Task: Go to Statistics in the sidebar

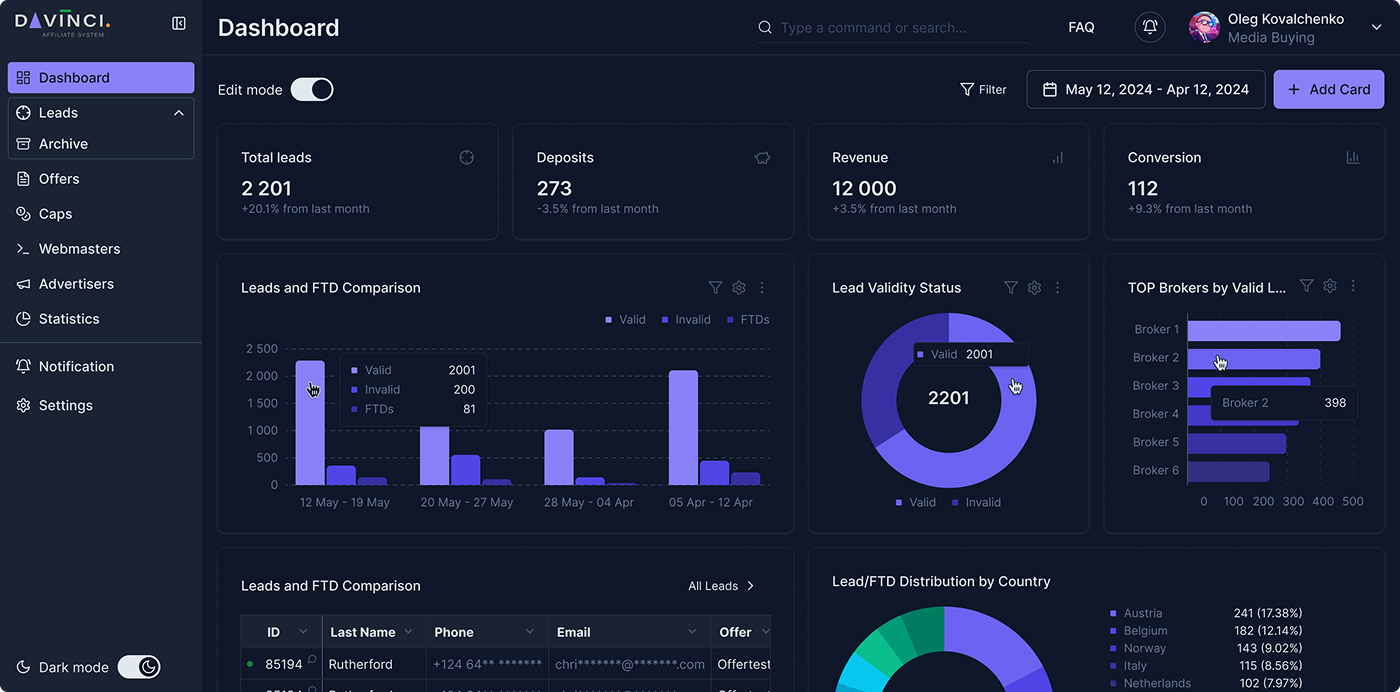Action: 69,319
